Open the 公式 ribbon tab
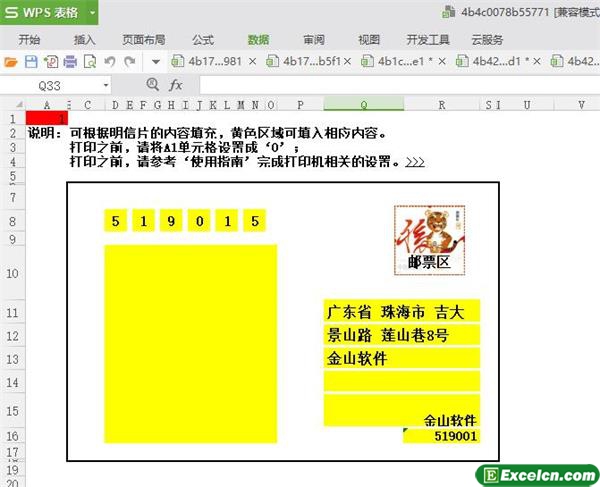 coord(203,39)
